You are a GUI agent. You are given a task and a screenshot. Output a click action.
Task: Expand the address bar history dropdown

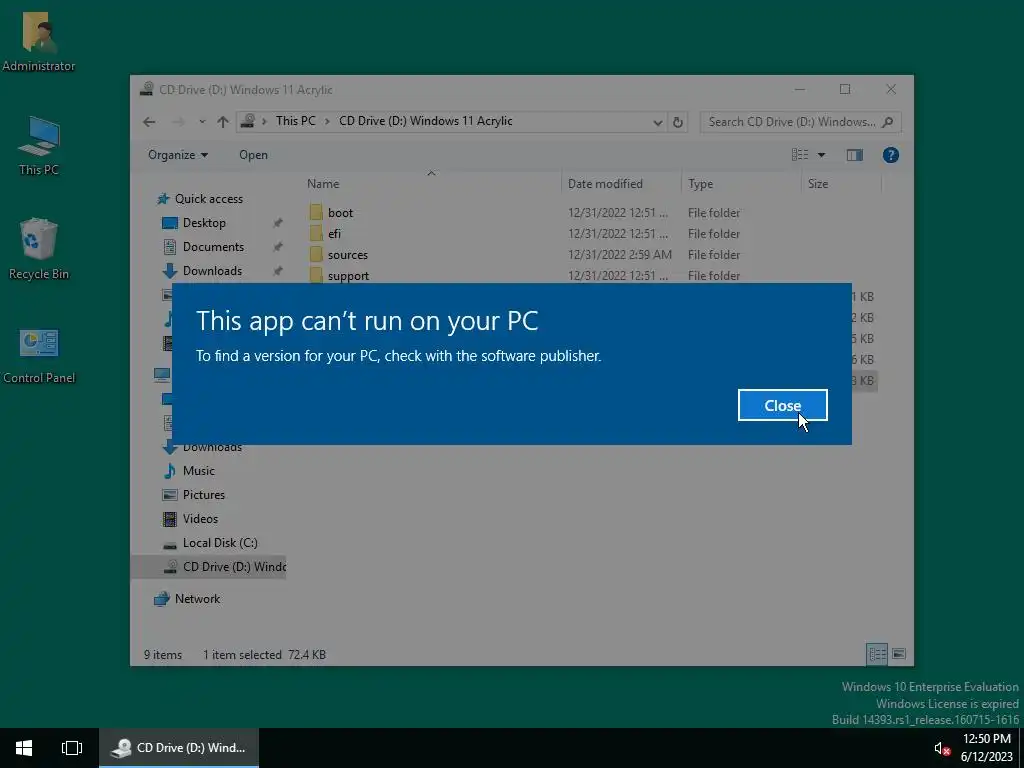(658, 122)
